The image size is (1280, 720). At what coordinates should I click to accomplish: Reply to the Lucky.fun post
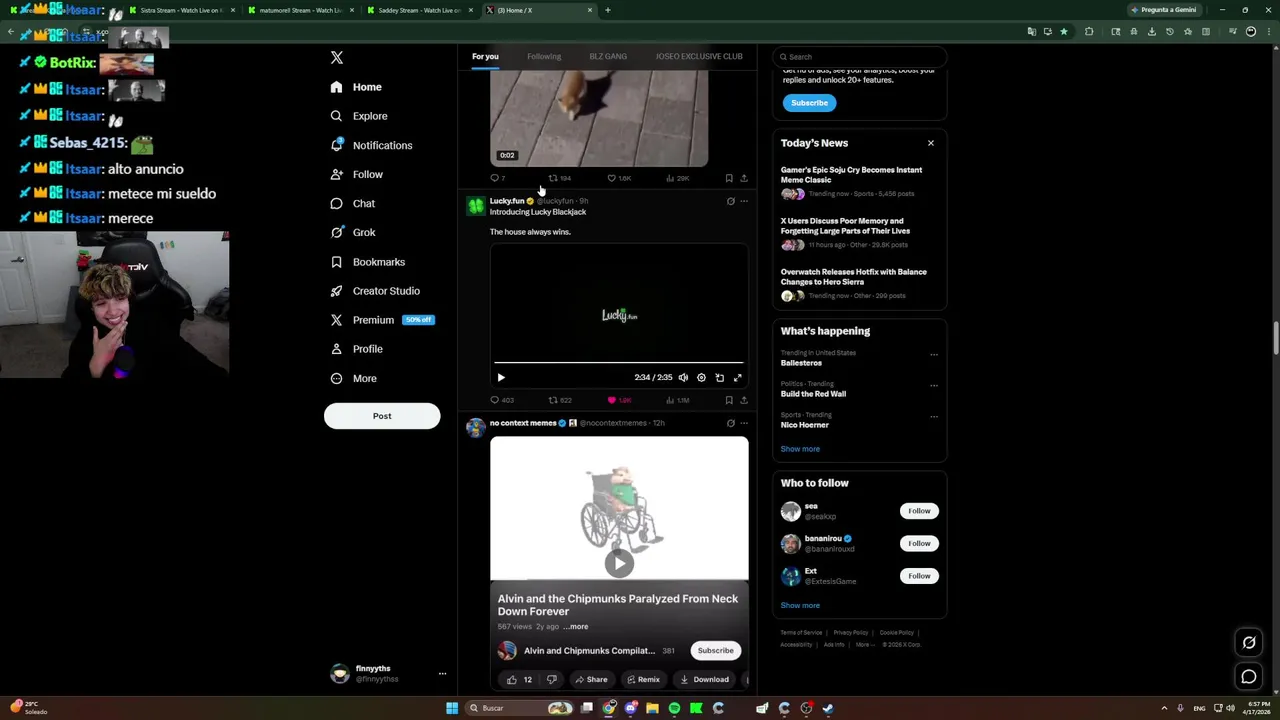point(501,400)
